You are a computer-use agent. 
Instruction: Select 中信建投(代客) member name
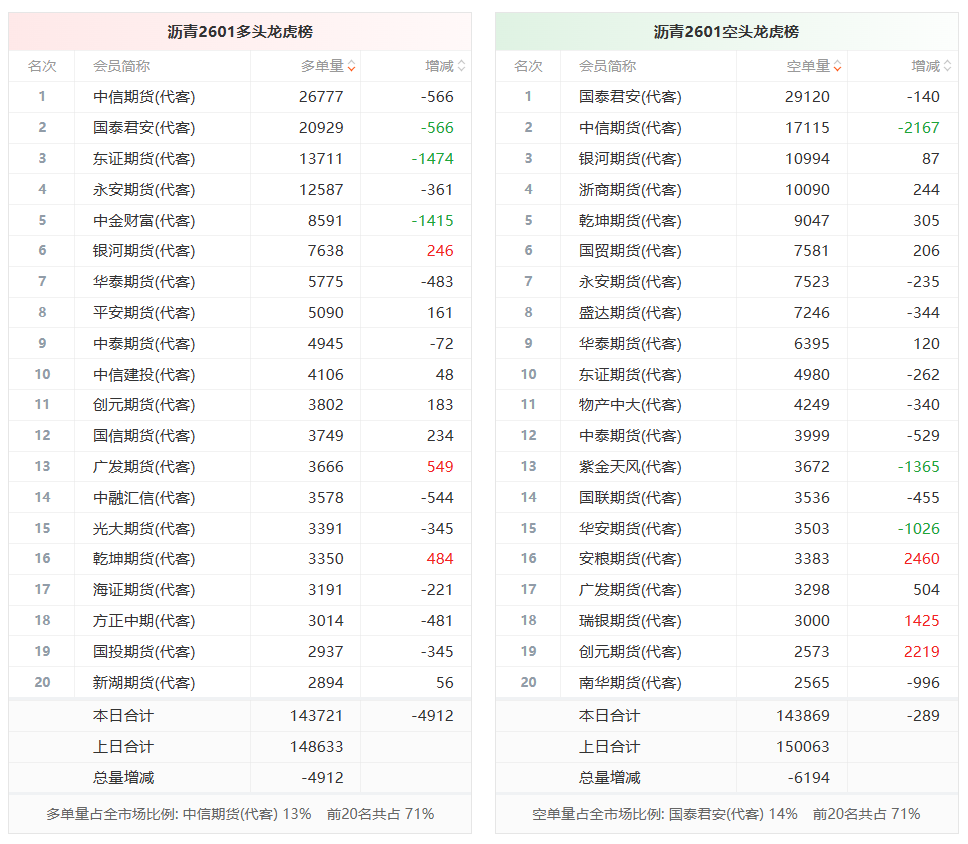[144, 374]
